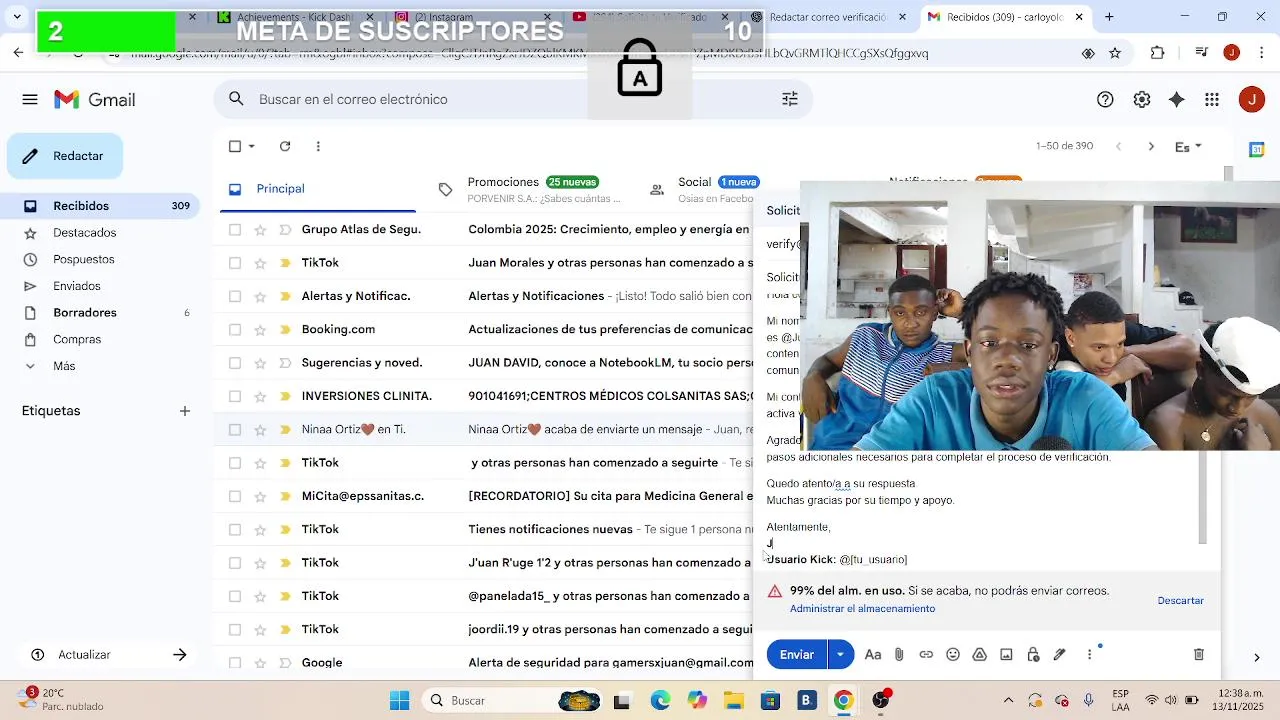This screenshot has width=1280, height=720.
Task: Insert an emoji in the message
Action: pos(953,654)
